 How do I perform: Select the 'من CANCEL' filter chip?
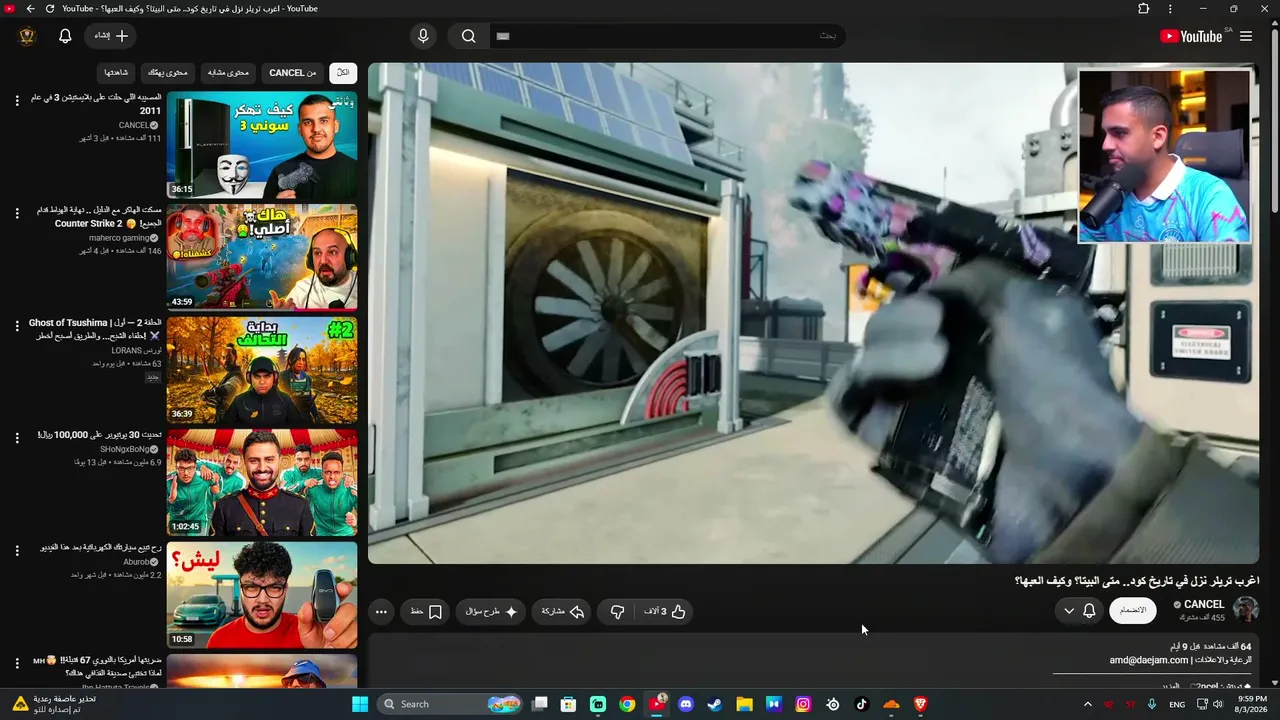[292, 73]
